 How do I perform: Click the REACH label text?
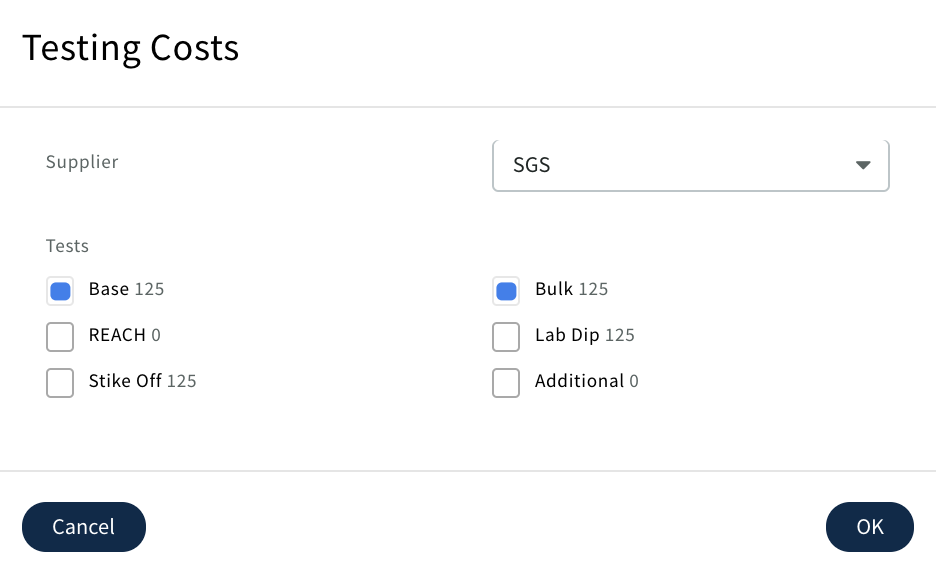[117, 335]
